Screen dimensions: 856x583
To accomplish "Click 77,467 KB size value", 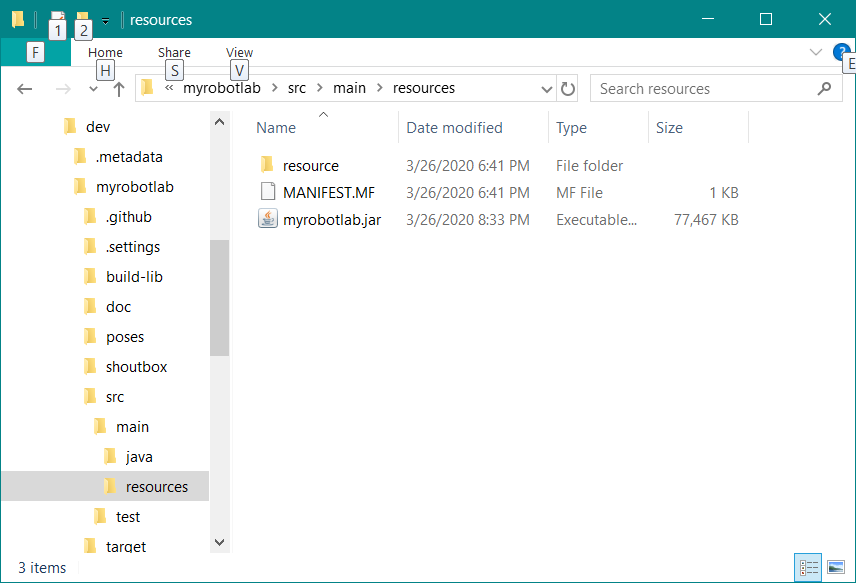I will (x=706, y=219).
